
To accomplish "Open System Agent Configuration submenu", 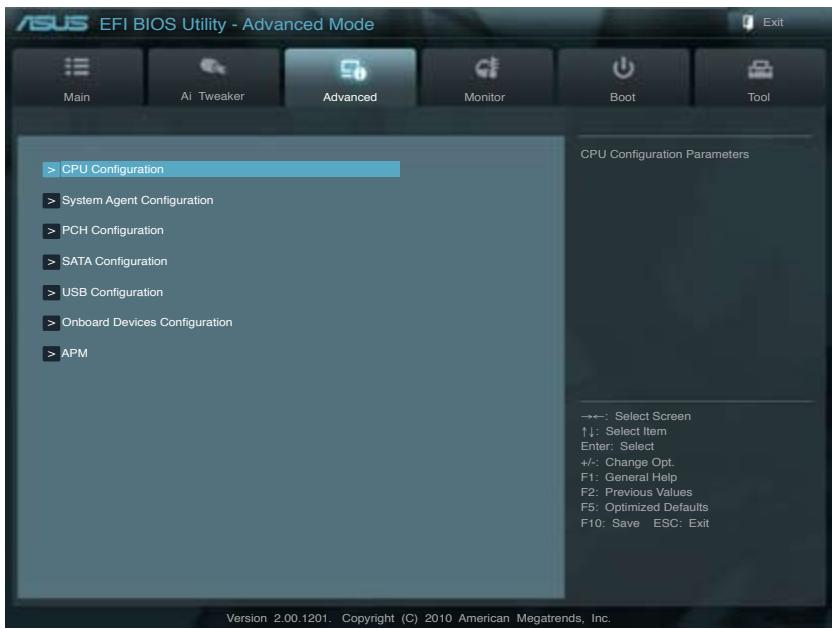I will pyautogui.click(x=137, y=200).
